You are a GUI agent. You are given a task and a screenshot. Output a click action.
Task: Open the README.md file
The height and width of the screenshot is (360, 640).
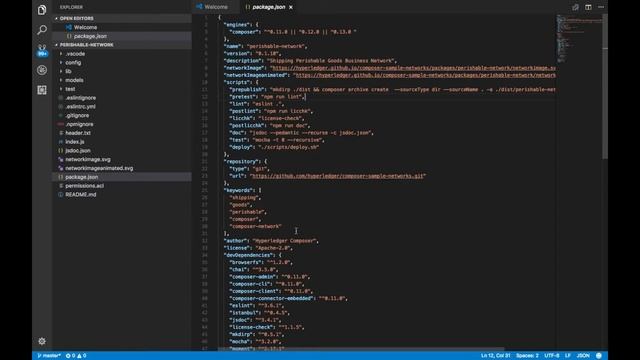122,195
